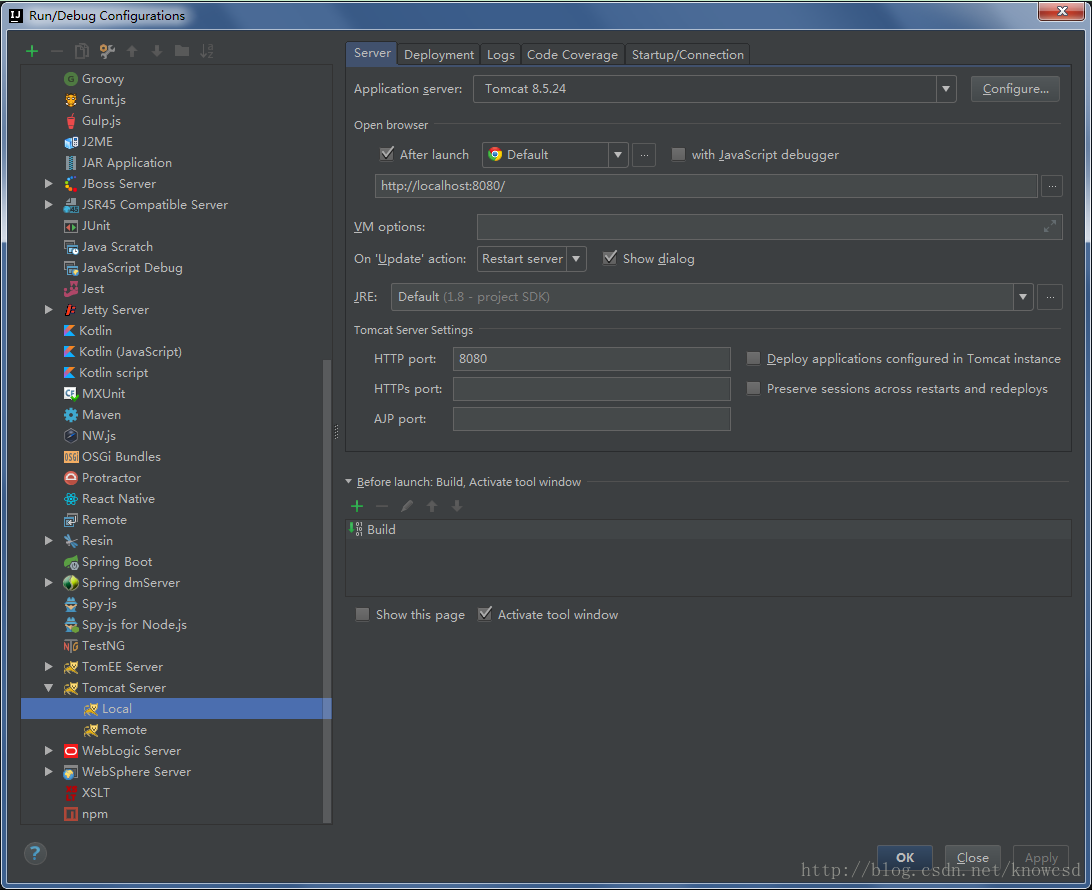Select Grunt.js configuration type
This screenshot has width=1092, height=890.
pyautogui.click(x=103, y=100)
